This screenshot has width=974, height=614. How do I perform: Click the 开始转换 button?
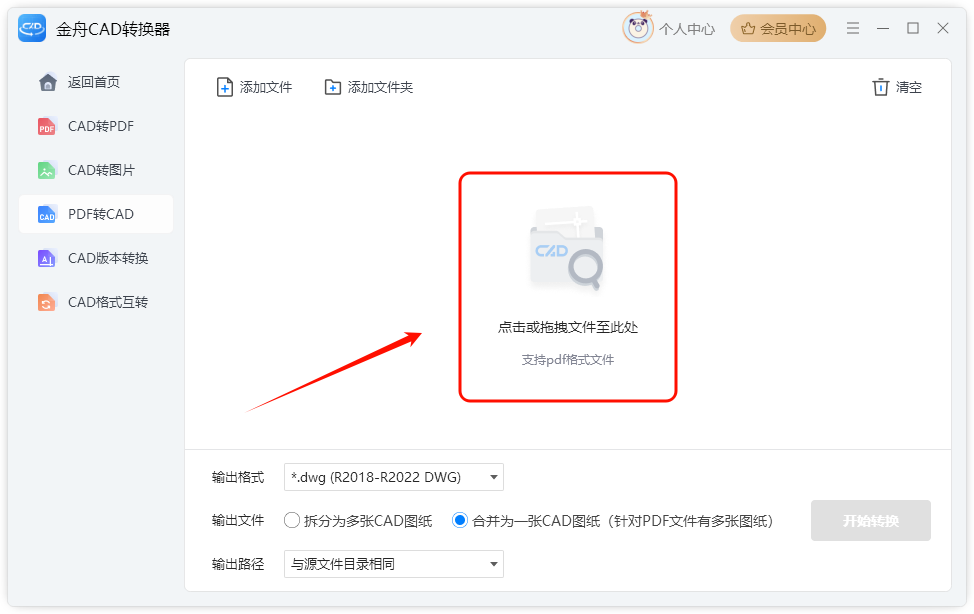click(870, 520)
